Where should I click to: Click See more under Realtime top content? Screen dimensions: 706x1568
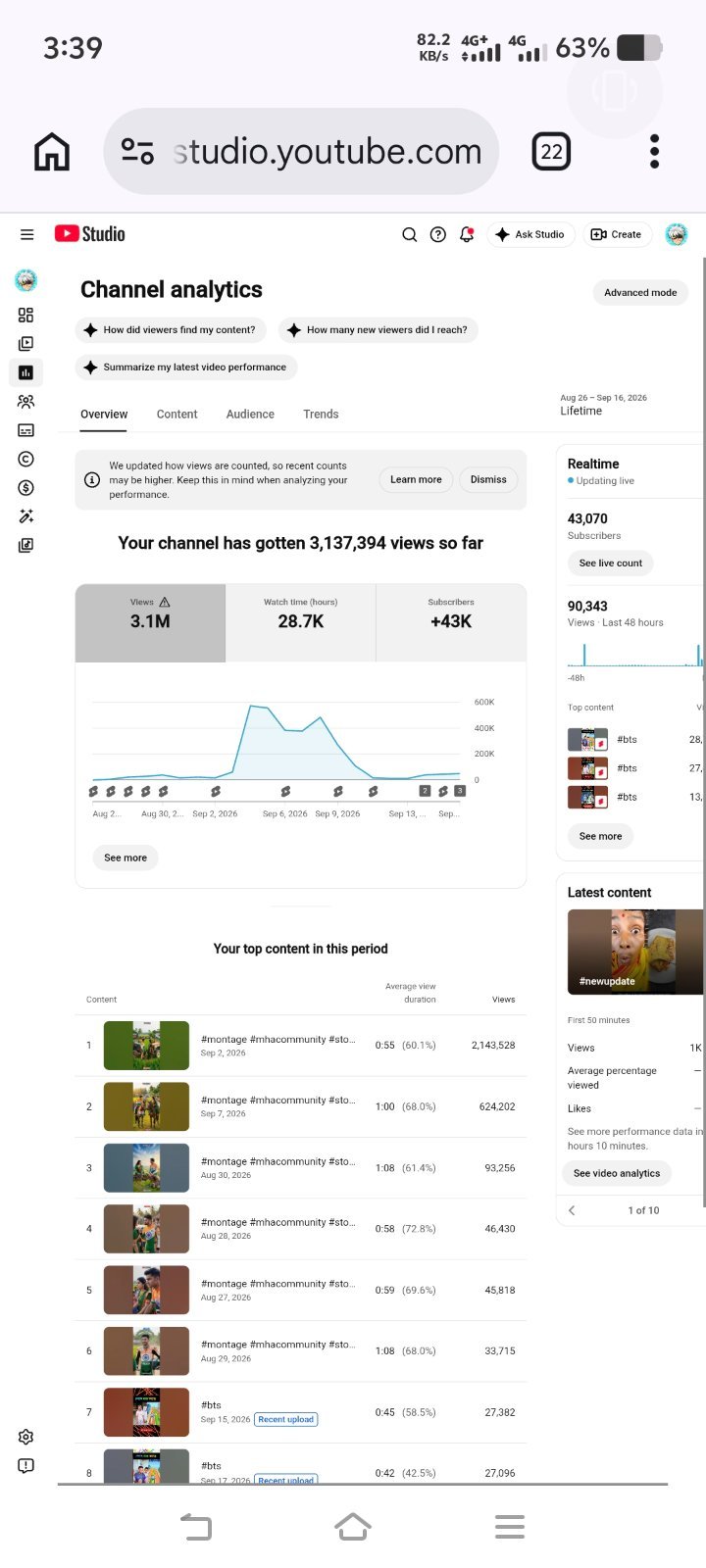(x=600, y=836)
